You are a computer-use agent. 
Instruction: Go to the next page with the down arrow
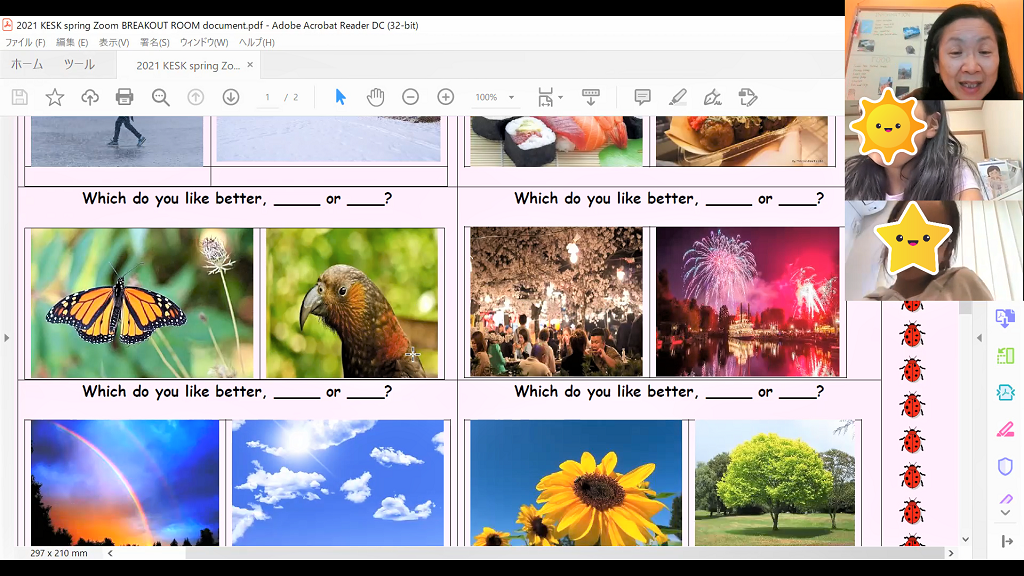(x=231, y=97)
